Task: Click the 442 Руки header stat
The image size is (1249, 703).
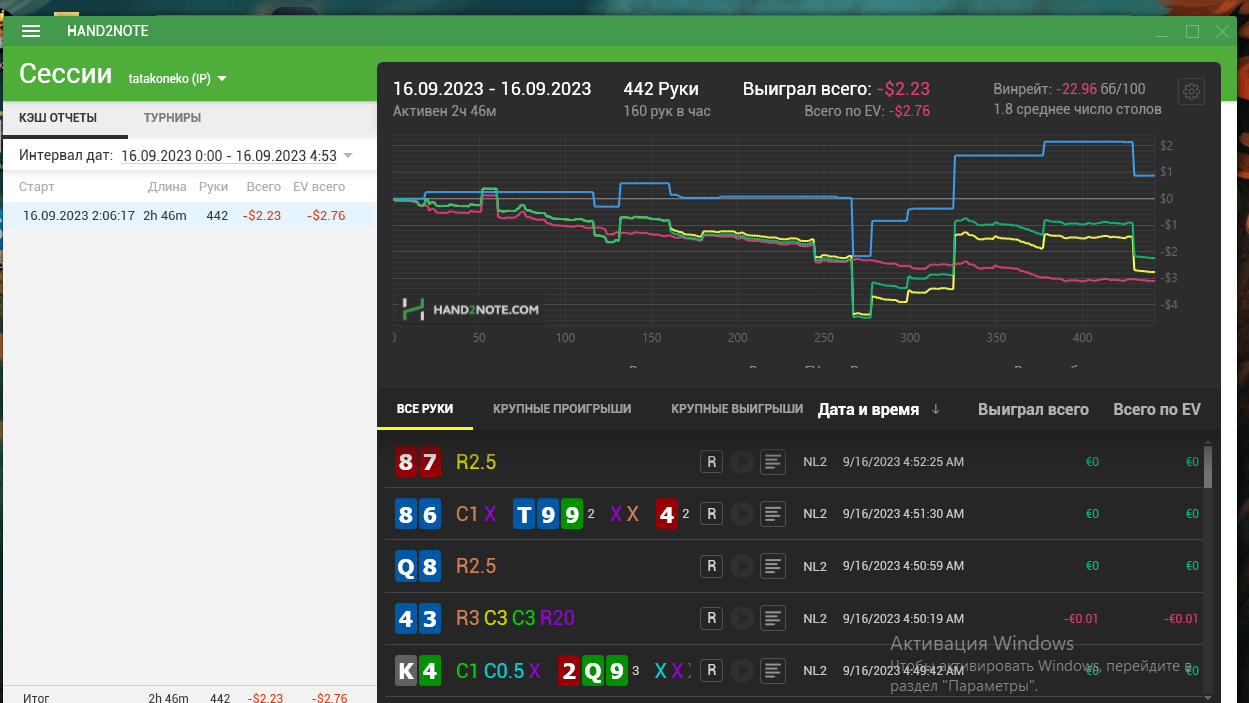Action: pyautogui.click(x=661, y=89)
